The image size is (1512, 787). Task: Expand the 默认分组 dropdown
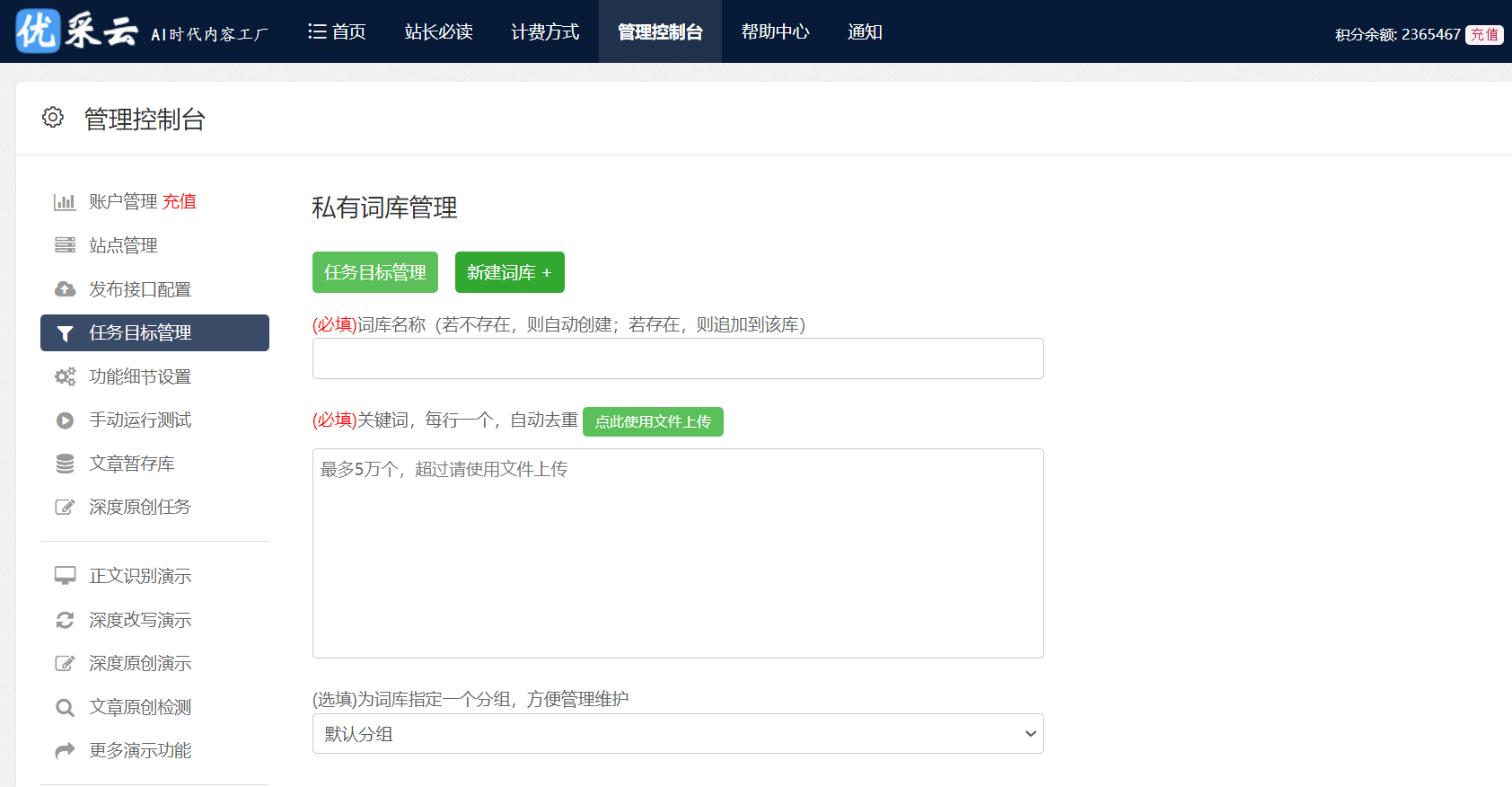pos(678,734)
